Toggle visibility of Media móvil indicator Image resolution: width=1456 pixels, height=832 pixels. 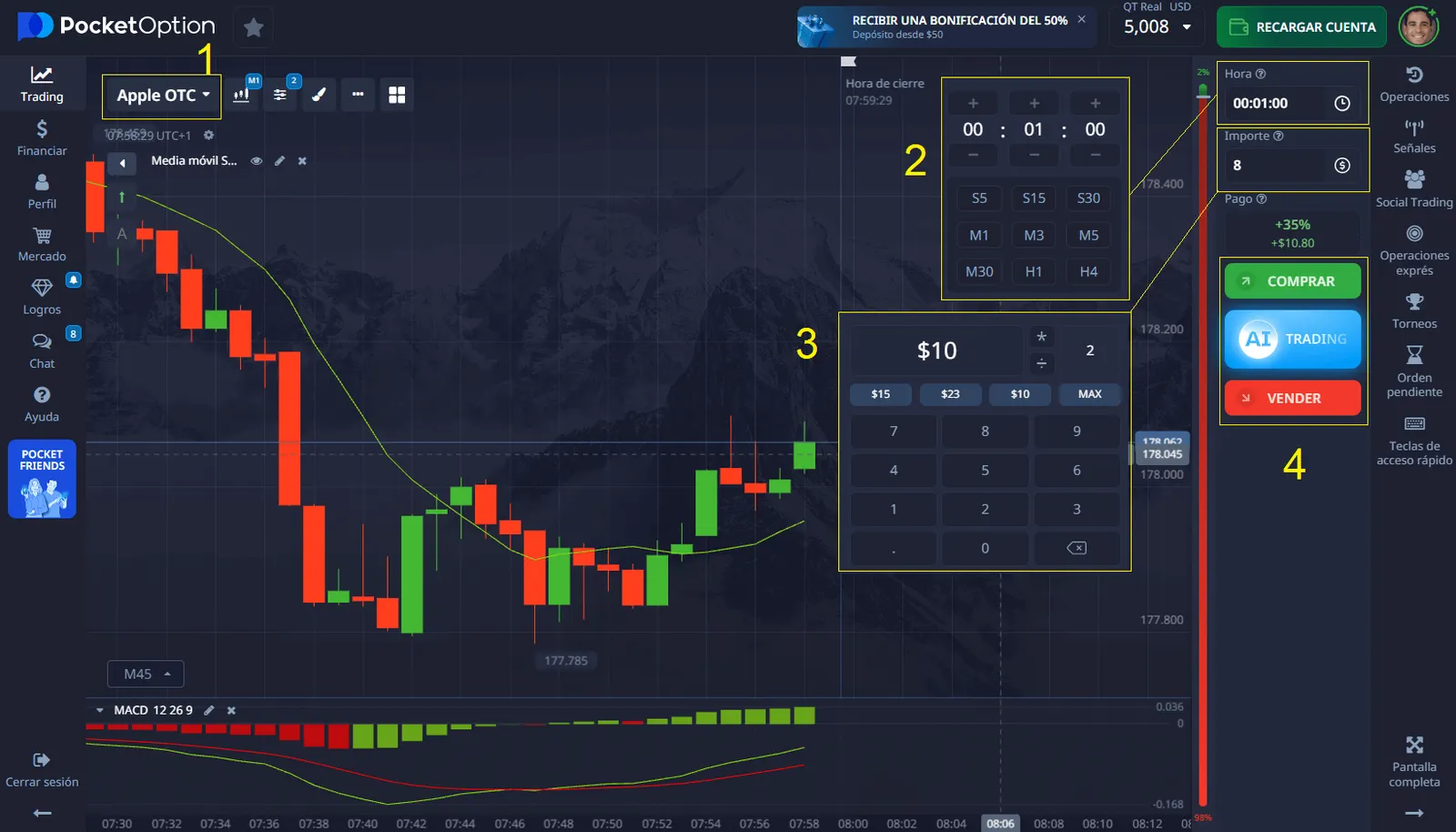coord(257,161)
